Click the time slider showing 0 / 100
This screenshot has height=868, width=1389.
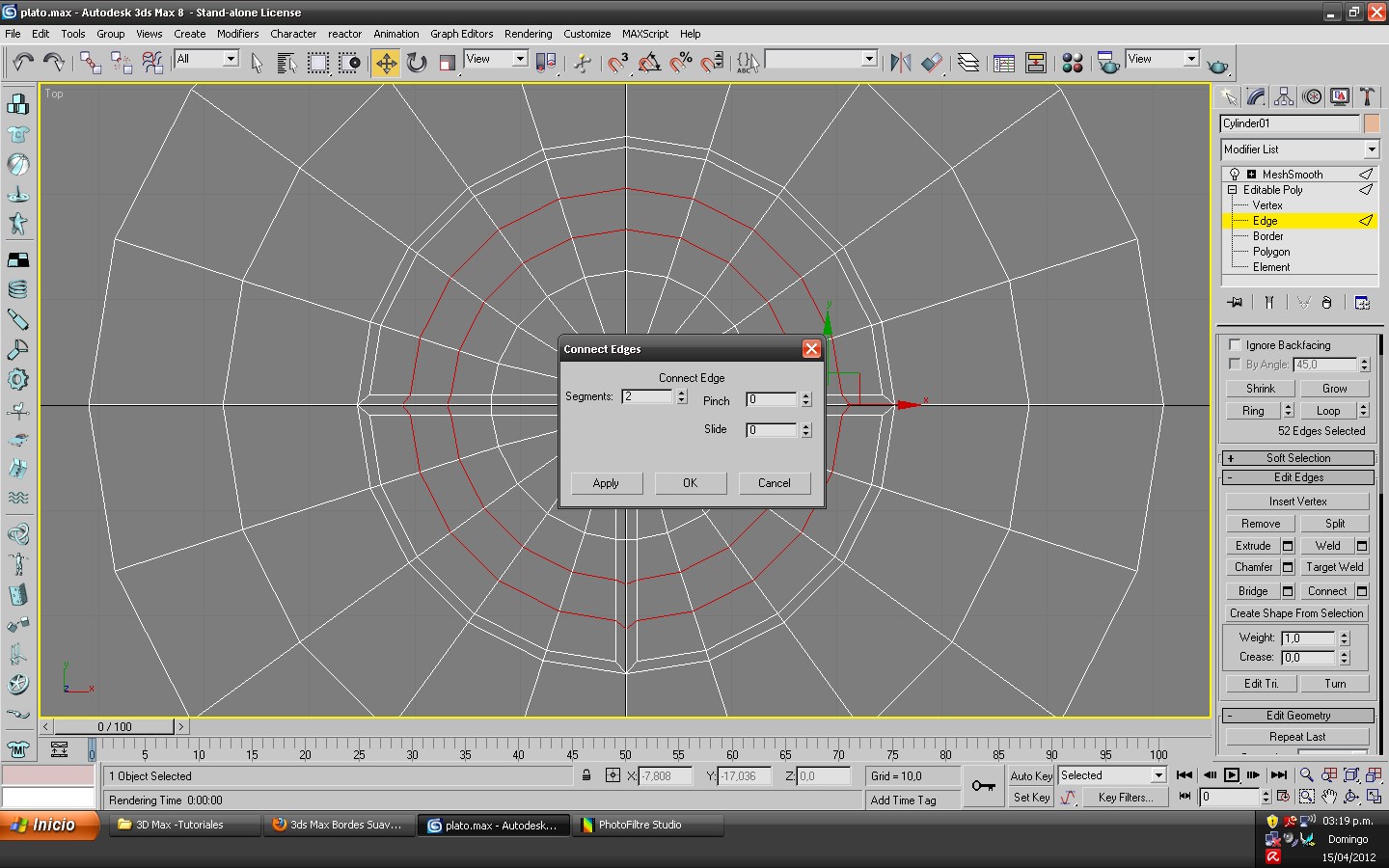(x=115, y=726)
